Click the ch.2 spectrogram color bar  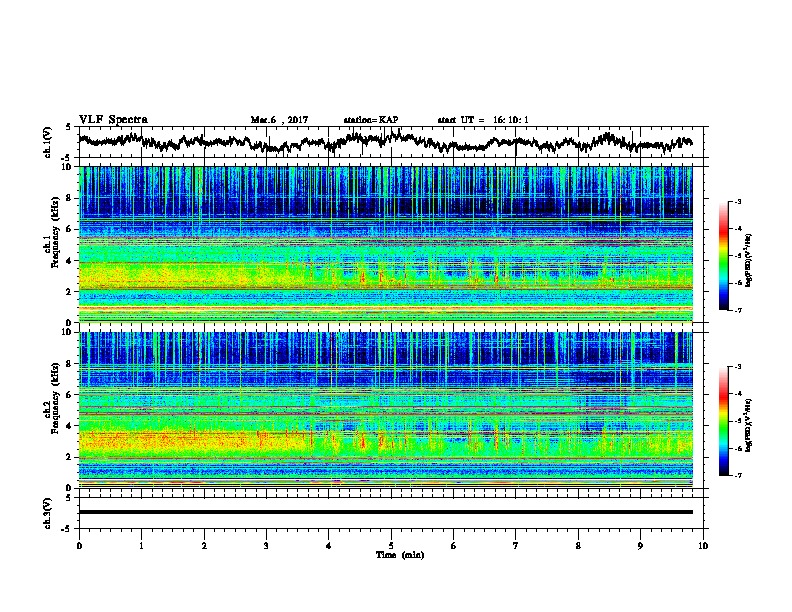tap(723, 421)
